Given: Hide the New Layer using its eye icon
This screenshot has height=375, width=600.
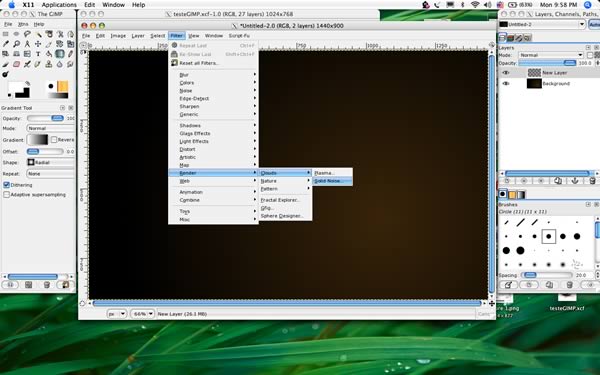Looking at the screenshot, I should pos(506,73).
